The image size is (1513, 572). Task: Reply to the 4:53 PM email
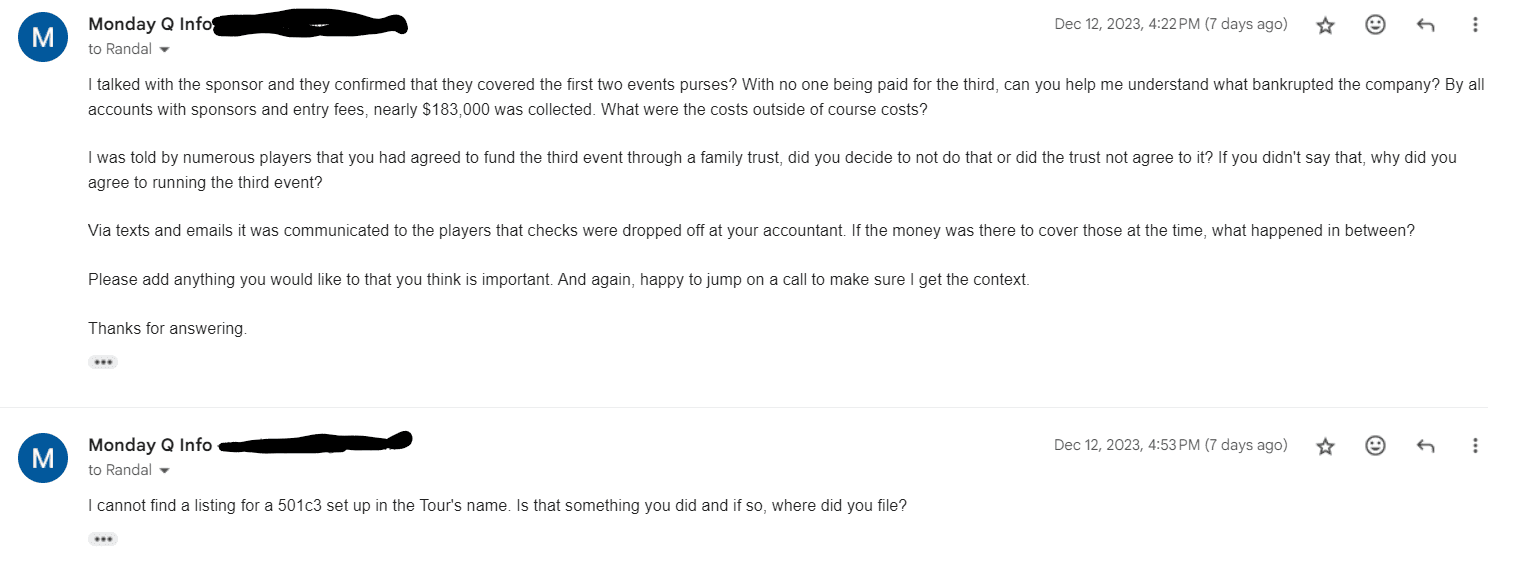coord(1426,446)
